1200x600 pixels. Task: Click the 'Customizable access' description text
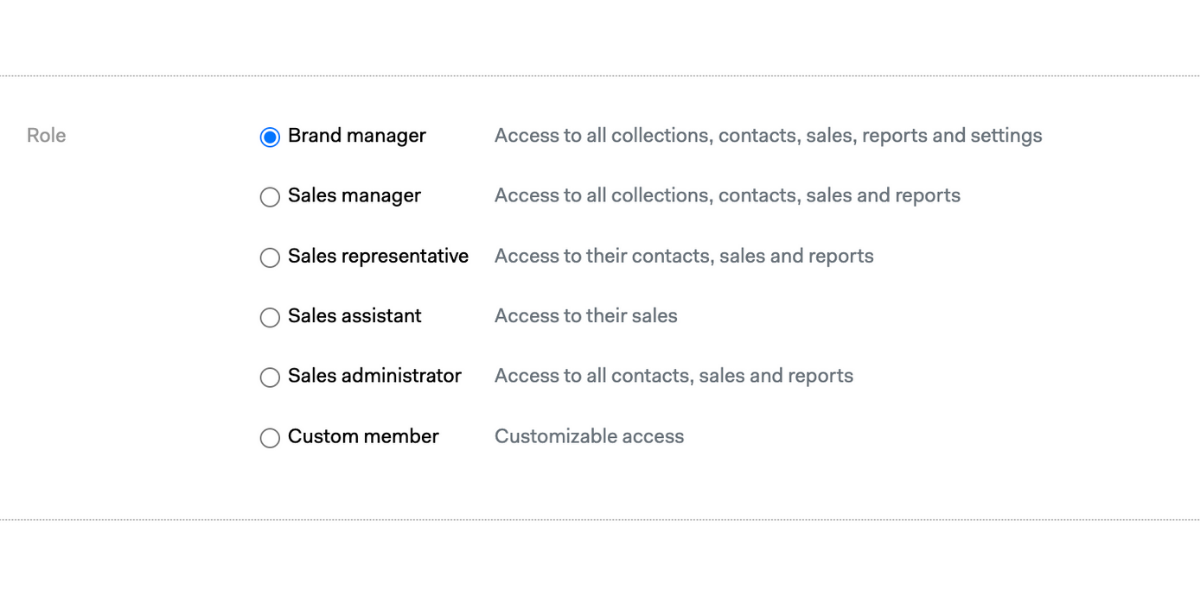[589, 436]
